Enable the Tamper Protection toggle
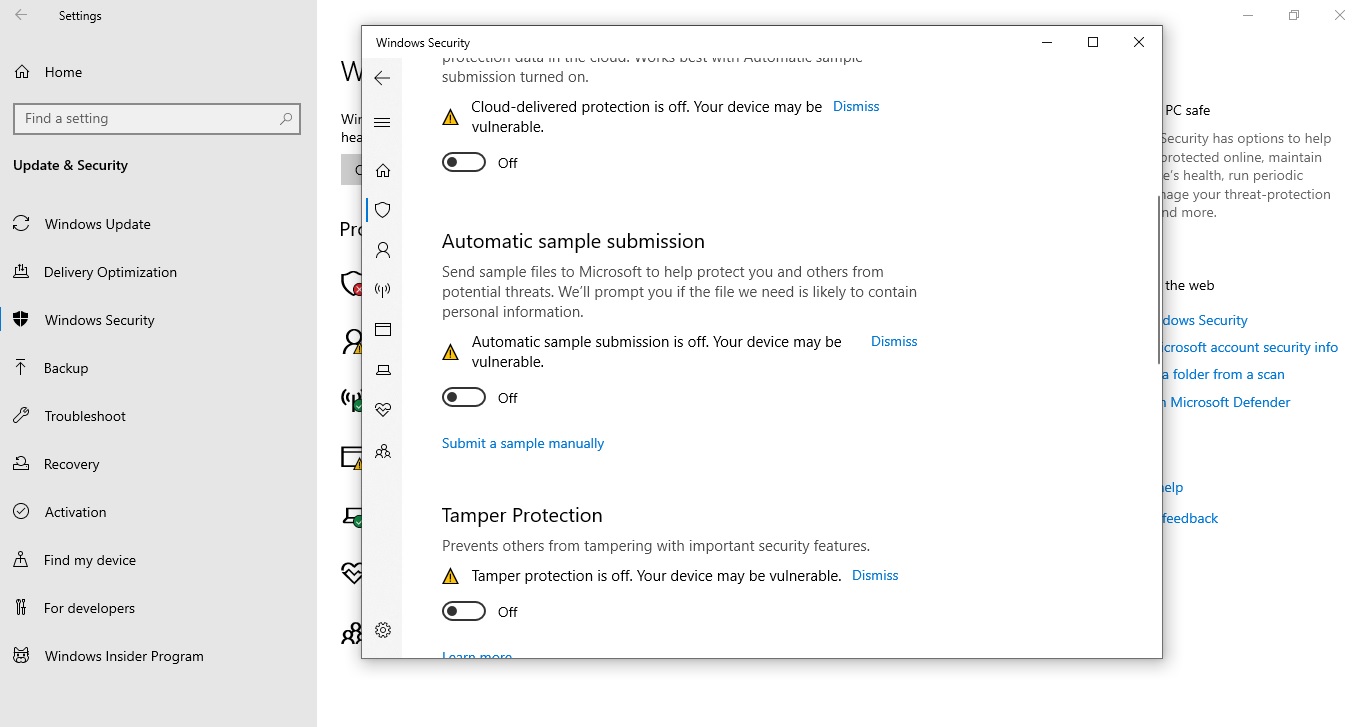The width and height of the screenshot is (1359, 727). 464,612
